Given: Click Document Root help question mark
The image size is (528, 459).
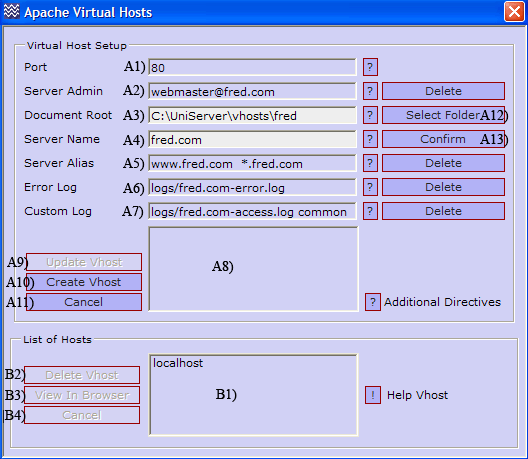Looking at the screenshot, I should click(x=370, y=115).
